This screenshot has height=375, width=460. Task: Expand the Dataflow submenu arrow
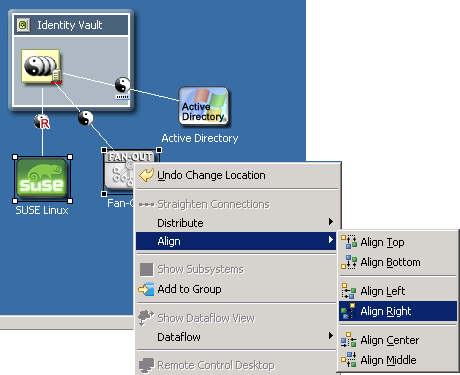click(x=331, y=335)
